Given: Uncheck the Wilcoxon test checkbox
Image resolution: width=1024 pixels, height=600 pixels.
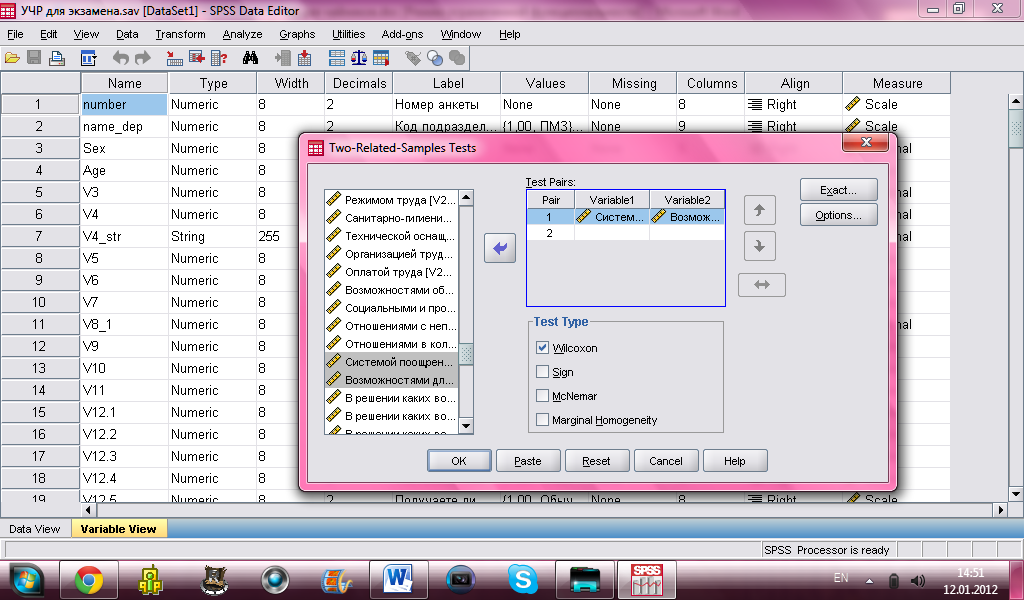Looking at the screenshot, I should point(542,347).
